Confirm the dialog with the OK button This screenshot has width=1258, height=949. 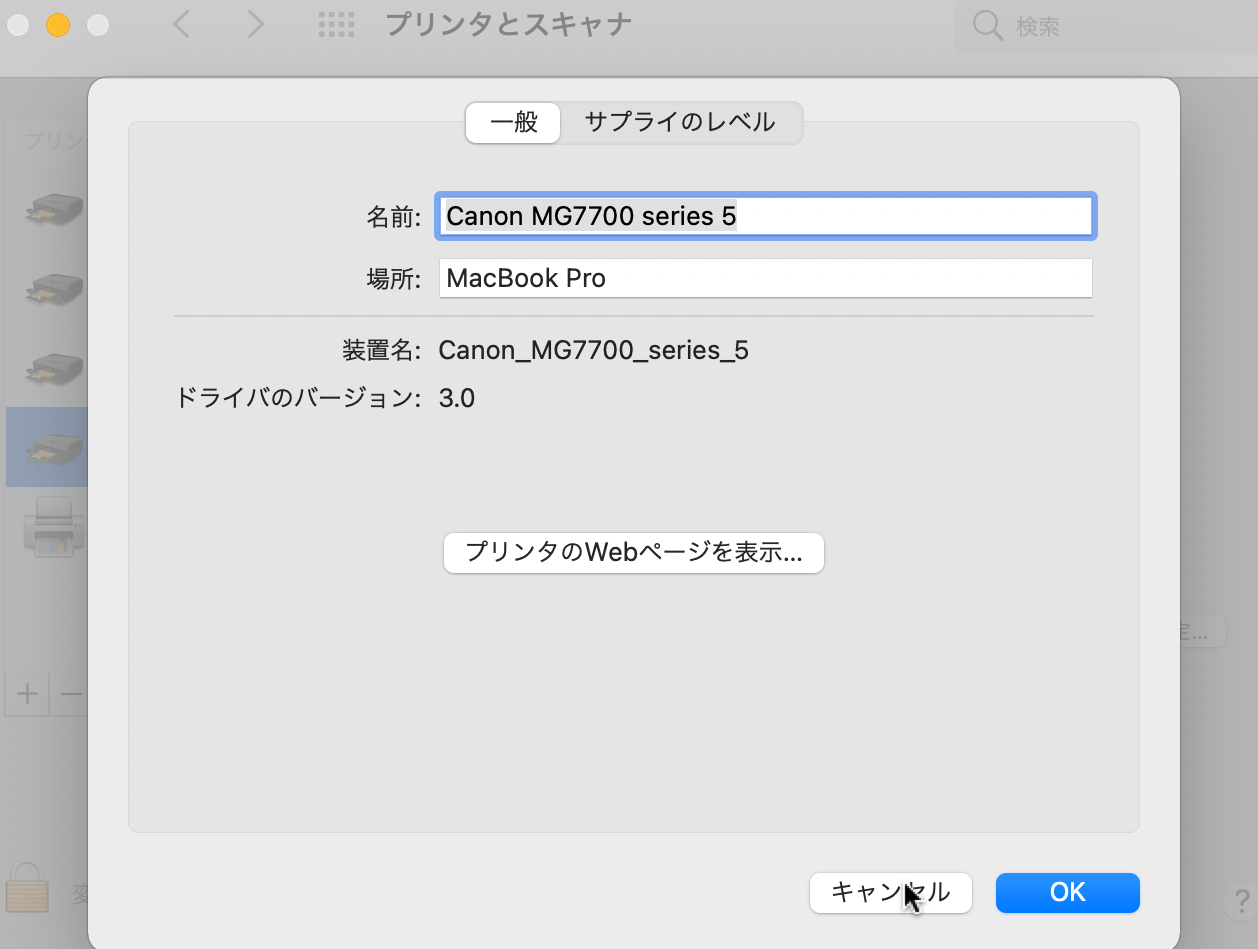(1067, 893)
